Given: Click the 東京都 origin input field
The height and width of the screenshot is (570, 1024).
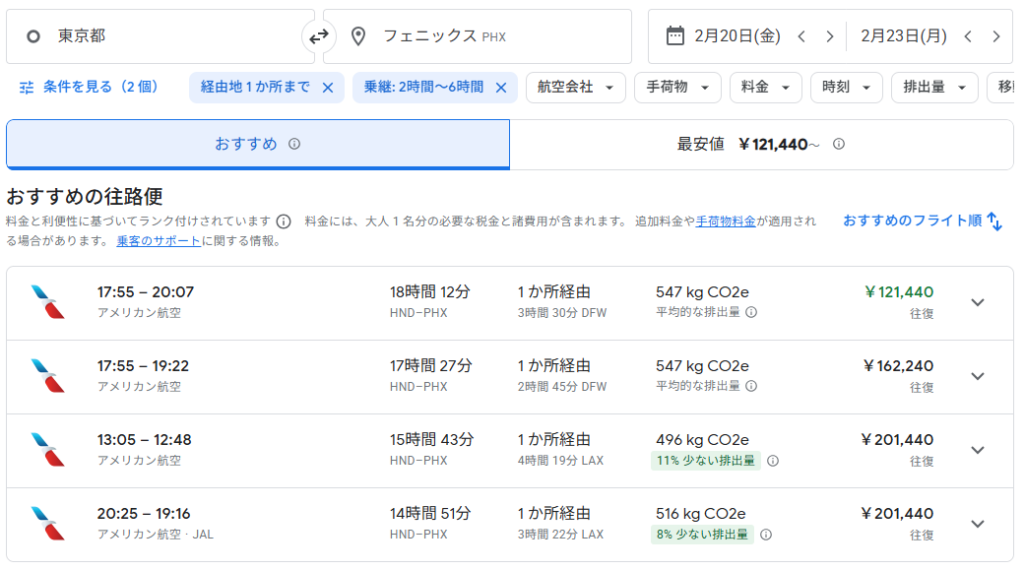Looking at the screenshot, I should [160, 37].
